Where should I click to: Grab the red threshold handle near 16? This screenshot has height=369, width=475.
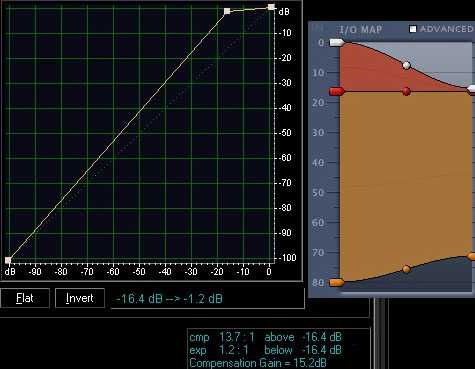tap(337, 91)
